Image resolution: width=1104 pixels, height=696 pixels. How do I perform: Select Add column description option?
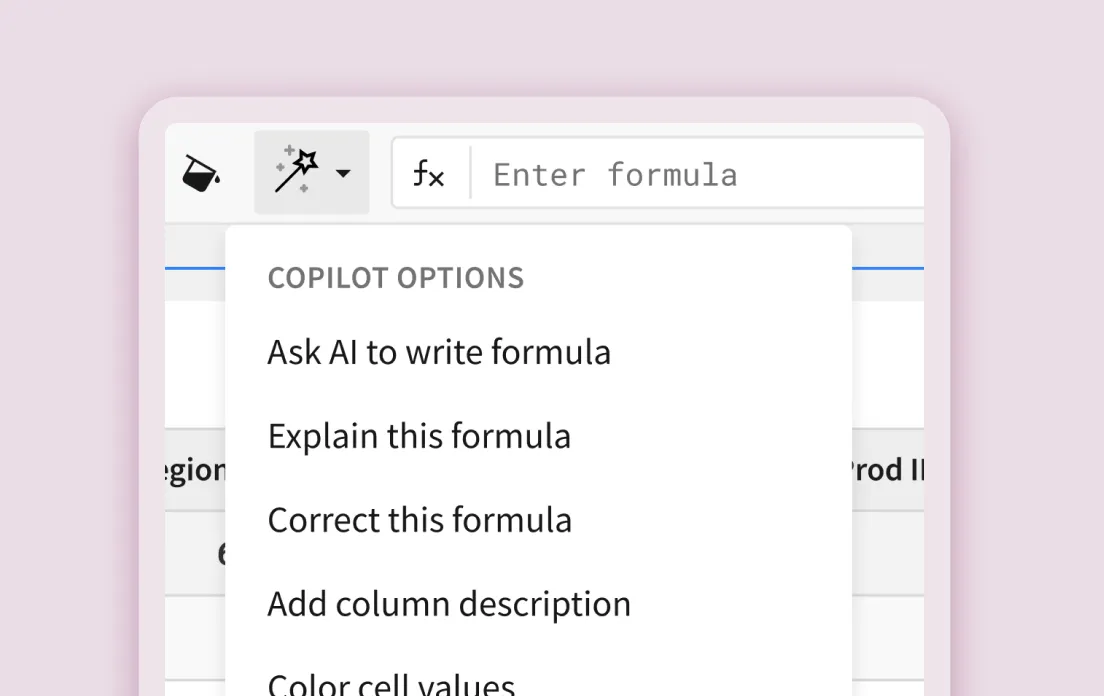pos(449,604)
